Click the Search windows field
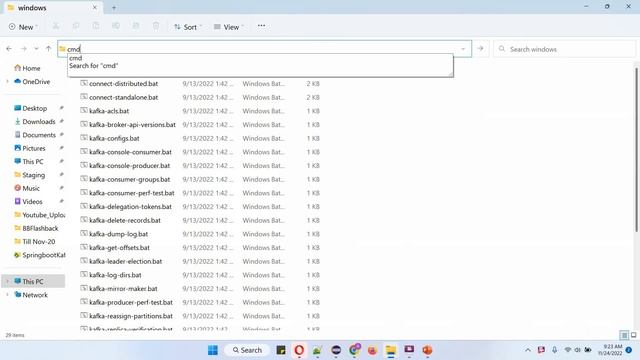 click(x=564, y=49)
